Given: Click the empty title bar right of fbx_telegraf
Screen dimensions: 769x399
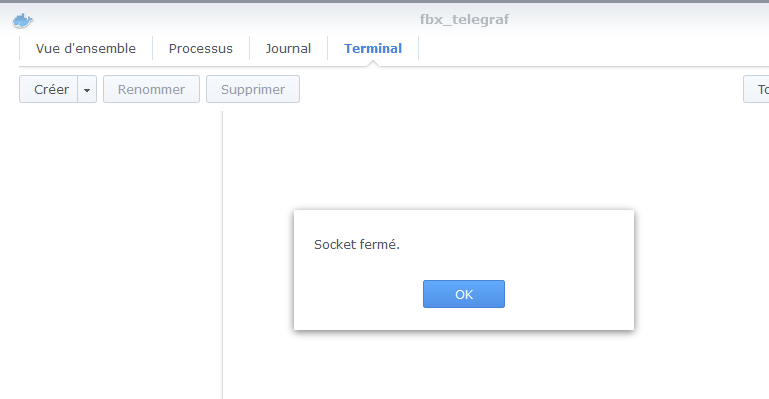Looking at the screenshot, I should (x=638, y=20).
